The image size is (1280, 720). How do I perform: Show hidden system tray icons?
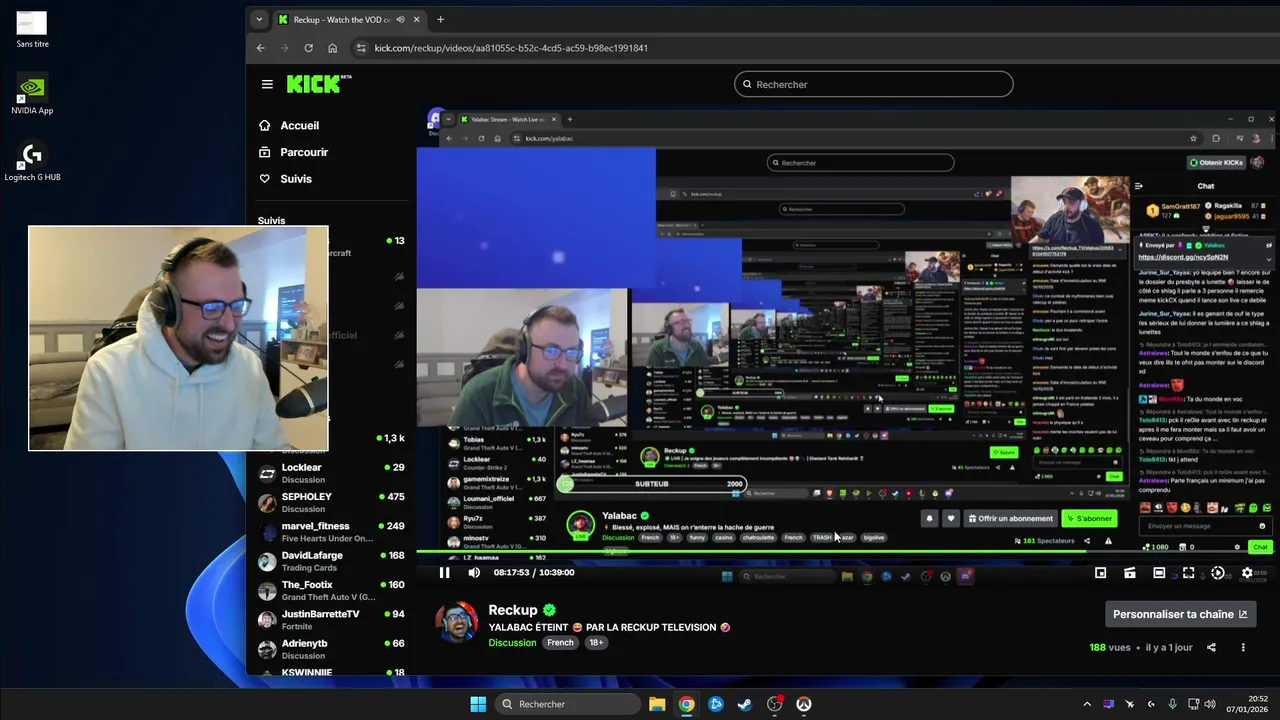pyautogui.click(x=1087, y=704)
